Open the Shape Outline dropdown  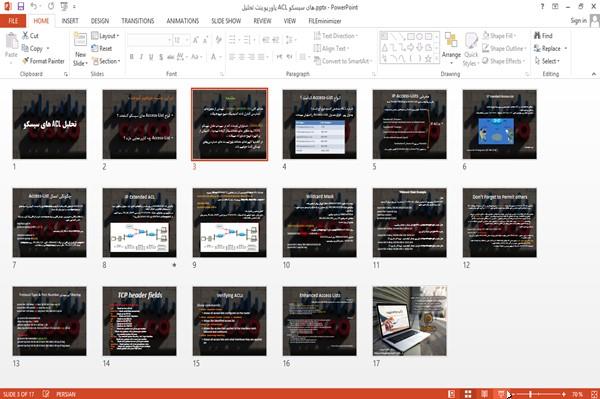pos(504,48)
